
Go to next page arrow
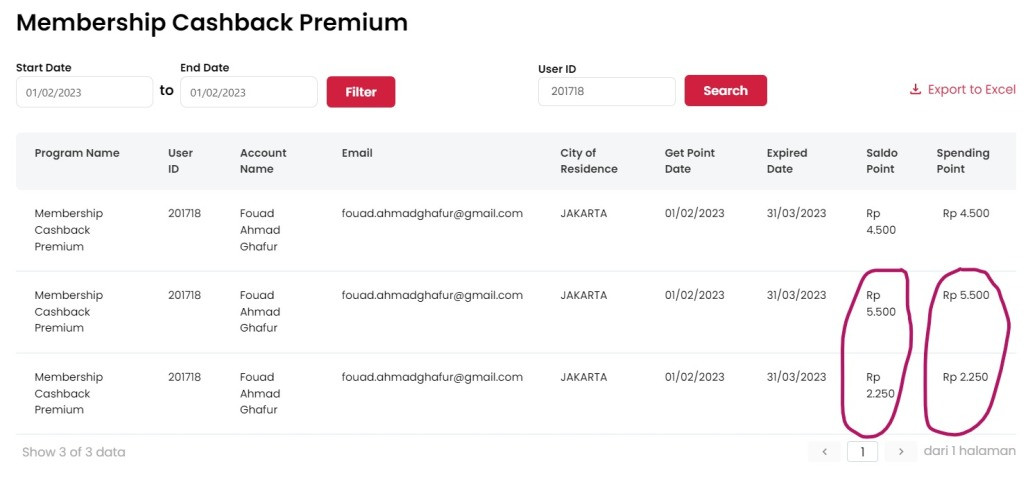(x=901, y=452)
